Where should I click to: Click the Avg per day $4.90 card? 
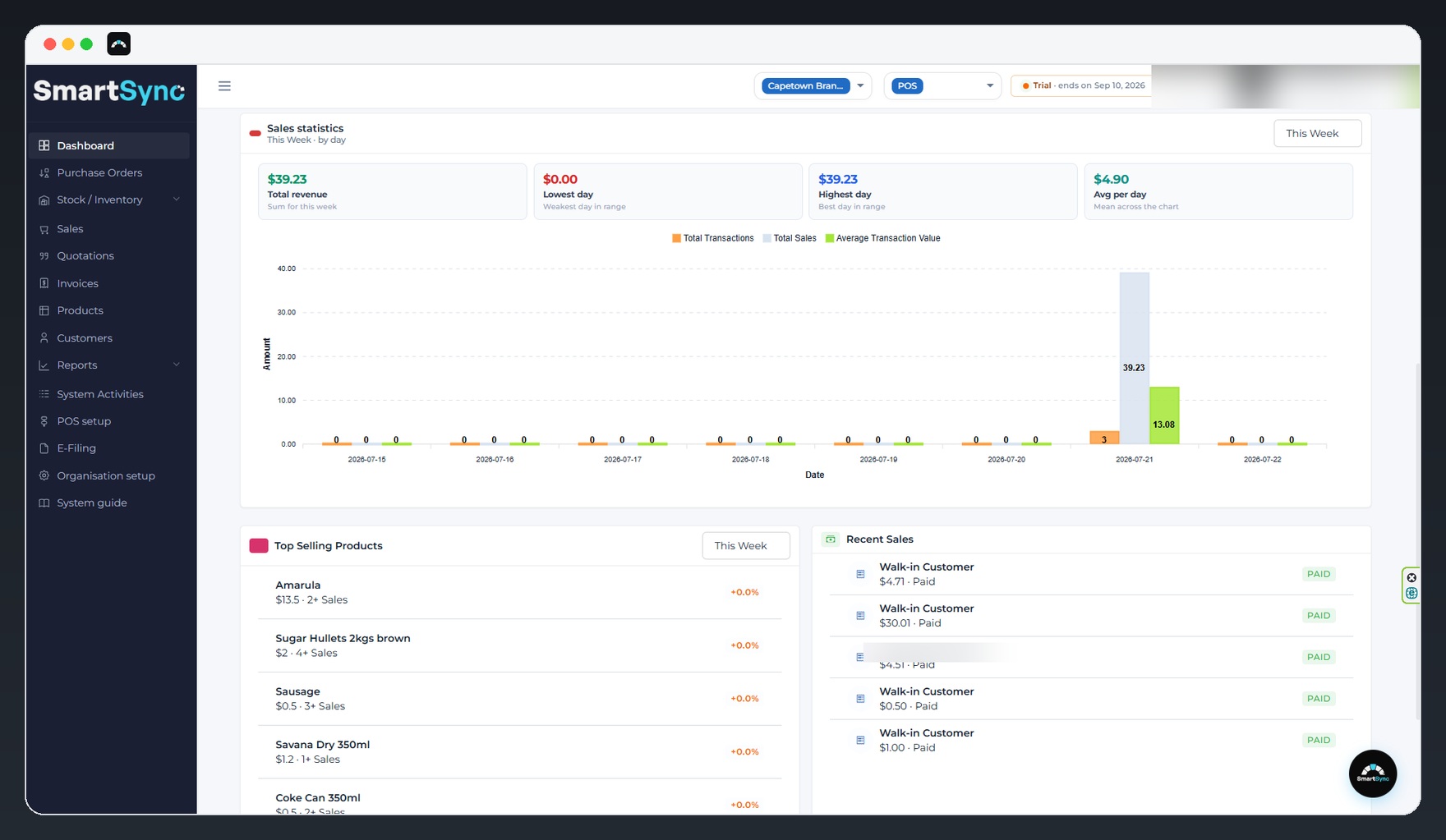click(x=1218, y=191)
